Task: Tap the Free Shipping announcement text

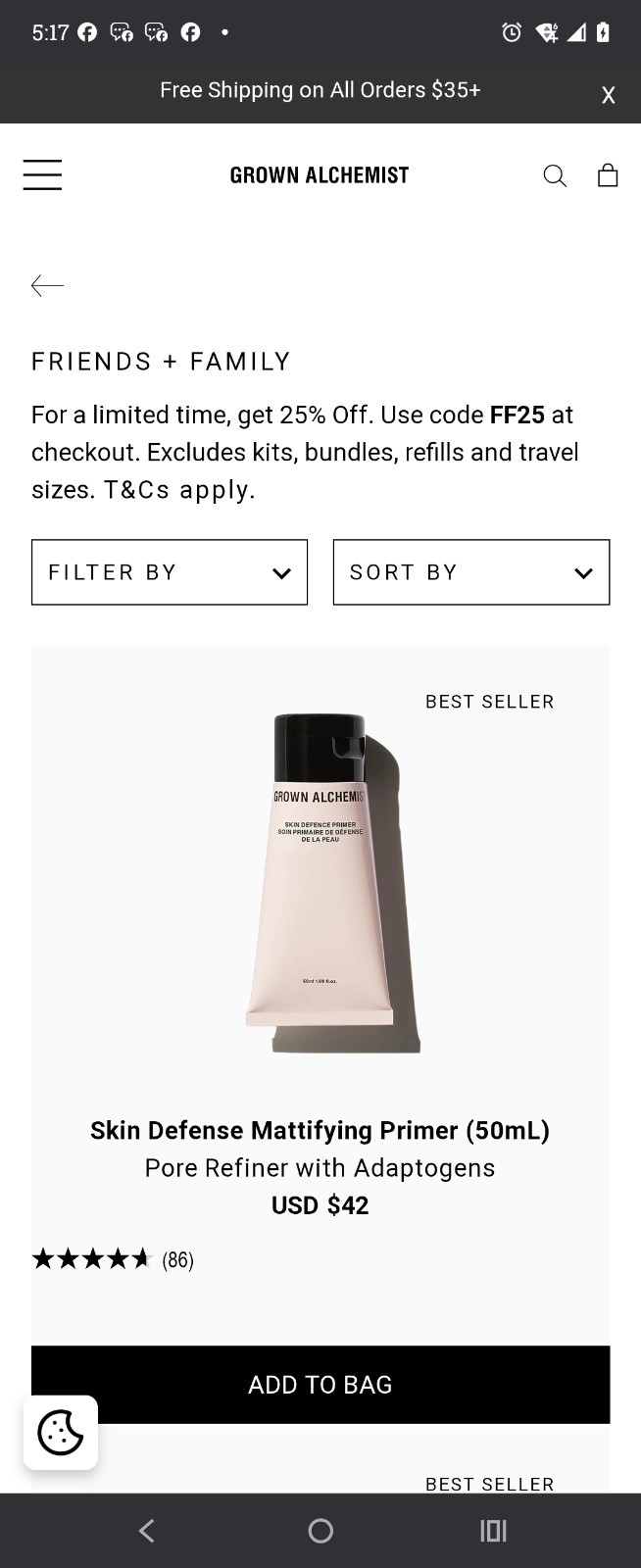Action: 320,90
